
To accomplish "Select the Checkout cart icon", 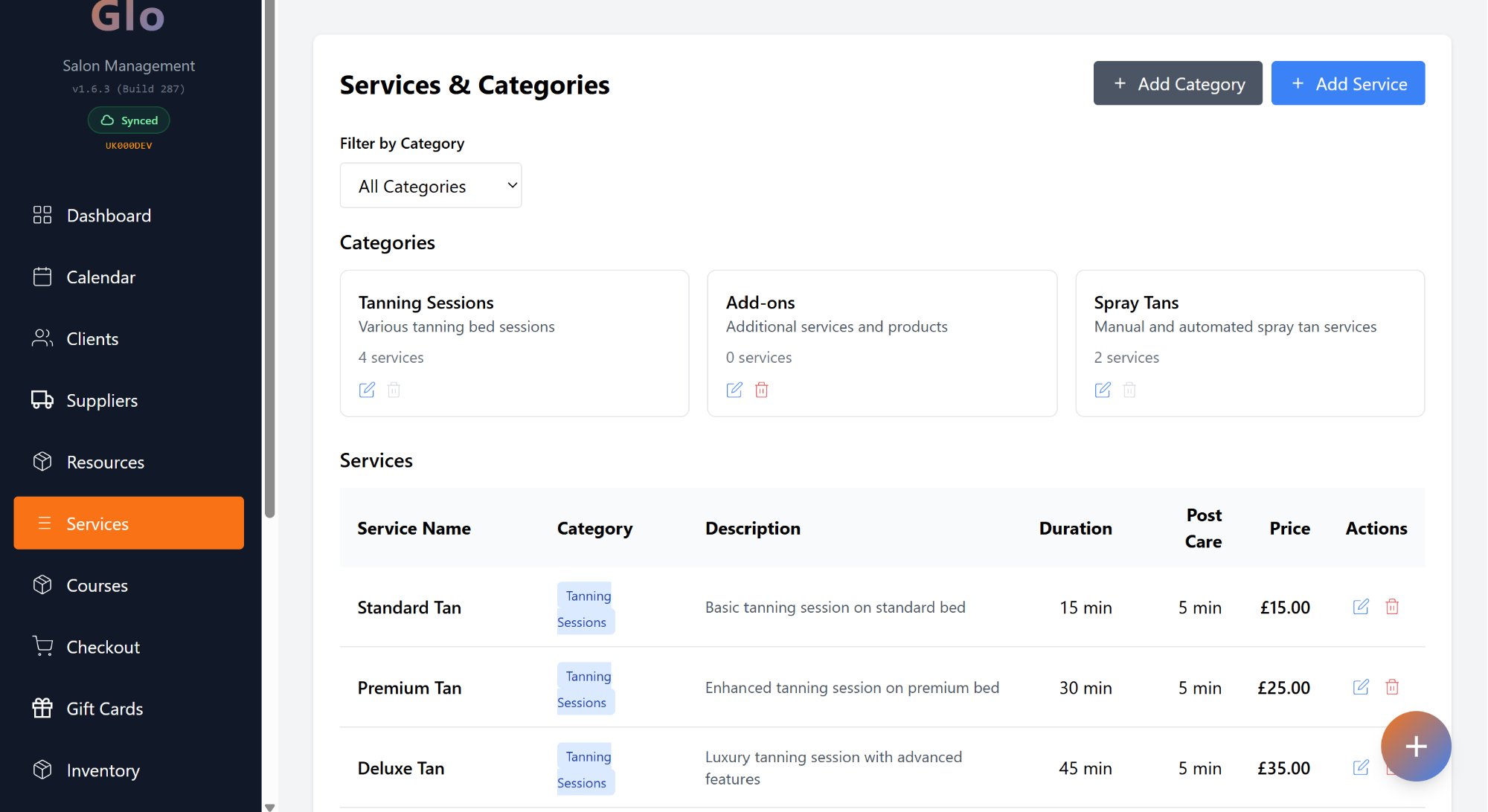I will pyautogui.click(x=42, y=646).
